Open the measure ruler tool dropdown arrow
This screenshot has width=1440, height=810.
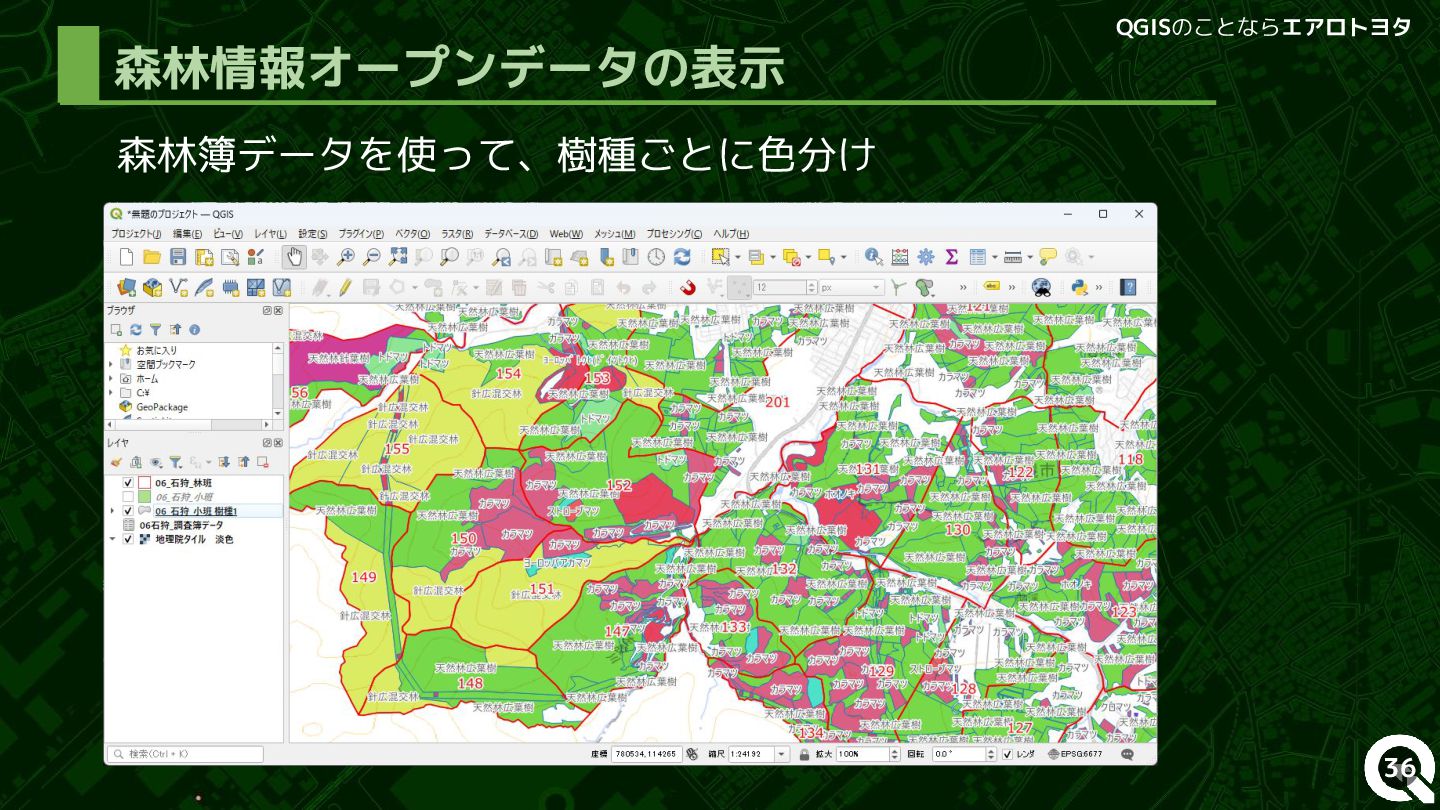1030,257
